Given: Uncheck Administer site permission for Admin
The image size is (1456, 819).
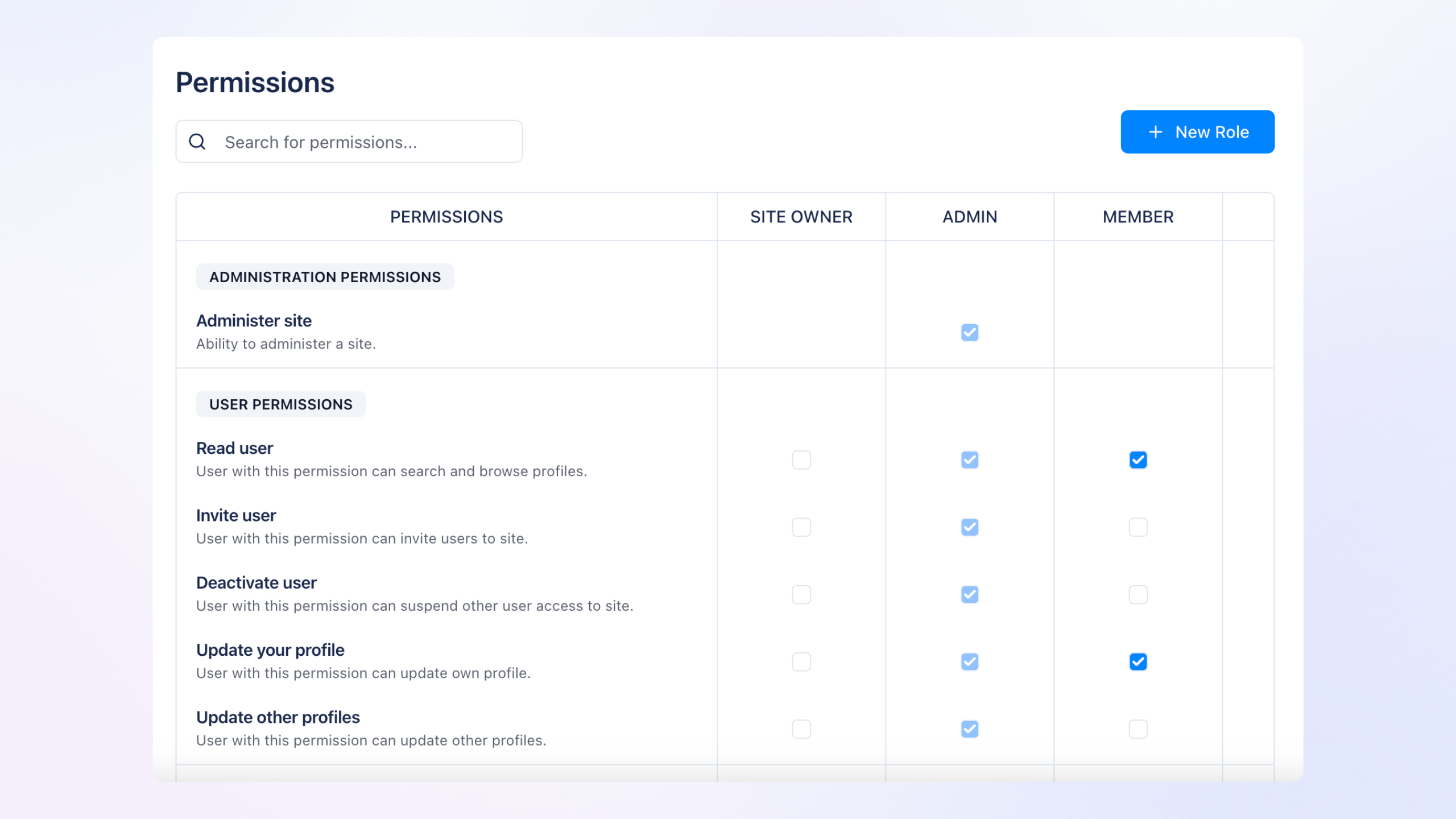Looking at the screenshot, I should click(970, 332).
